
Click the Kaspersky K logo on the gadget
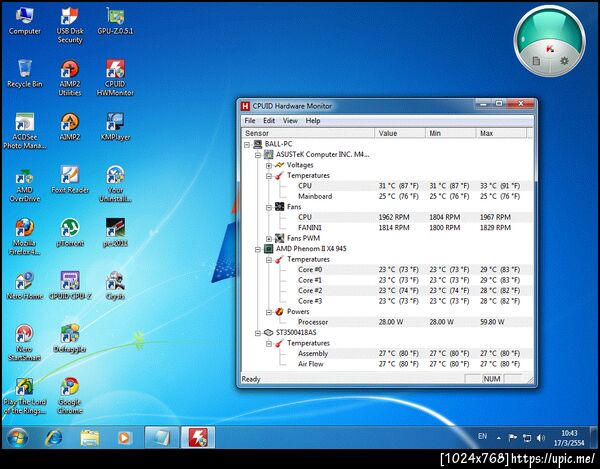(x=550, y=49)
